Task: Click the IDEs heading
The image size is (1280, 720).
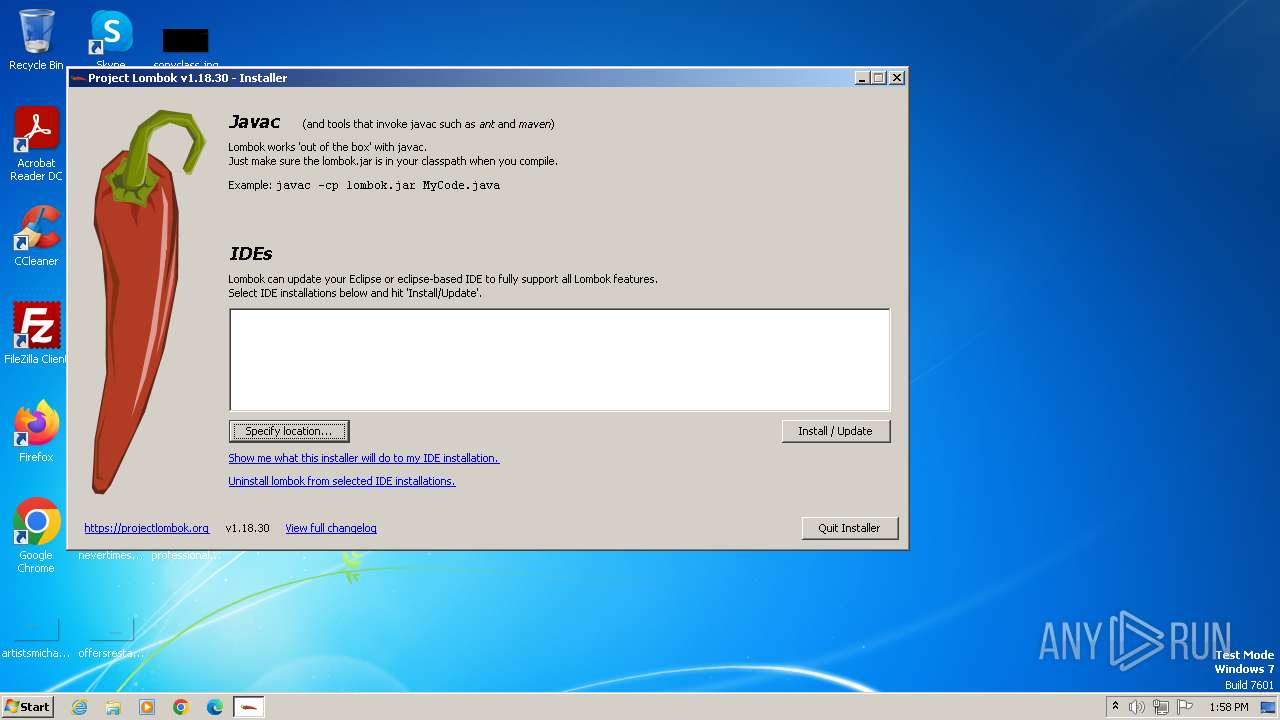Action: click(251, 254)
